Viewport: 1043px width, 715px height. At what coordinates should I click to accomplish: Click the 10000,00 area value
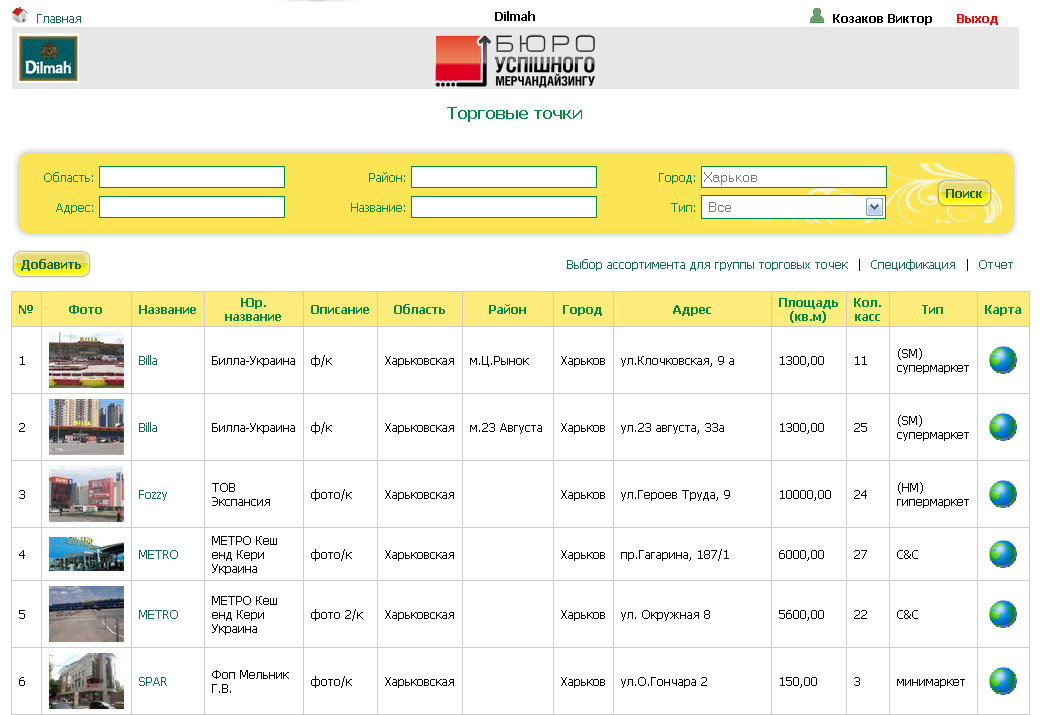coord(805,495)
